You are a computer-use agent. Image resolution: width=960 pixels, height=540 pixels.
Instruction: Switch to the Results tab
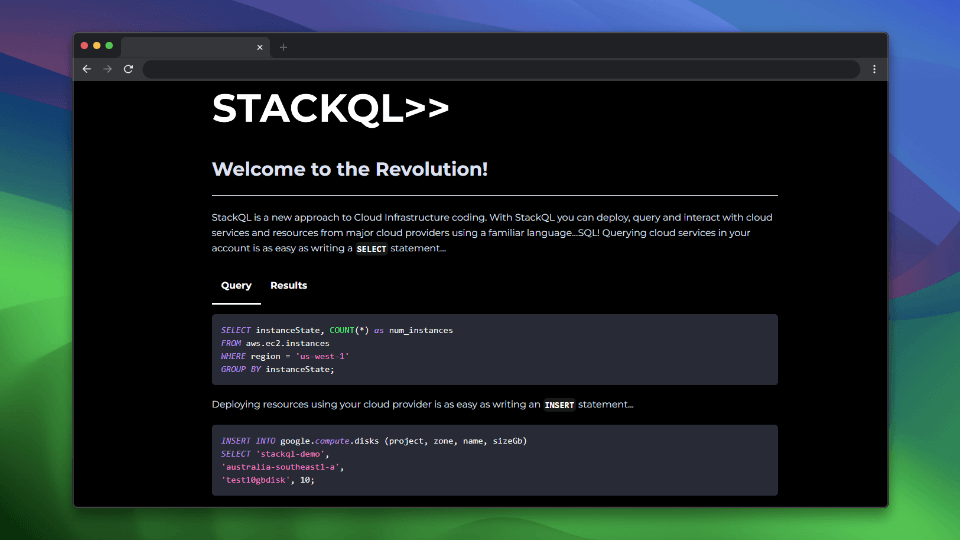(288, 285)
